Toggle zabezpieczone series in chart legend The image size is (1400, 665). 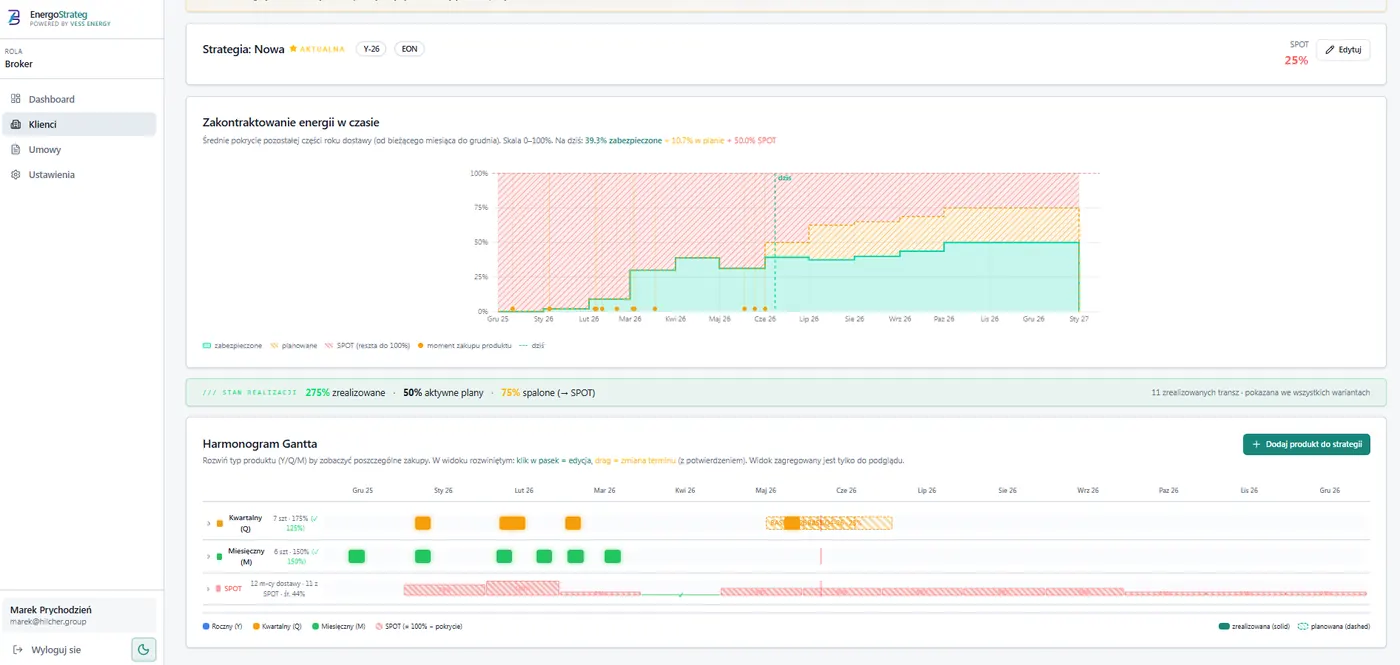click(x=232, y=345)
